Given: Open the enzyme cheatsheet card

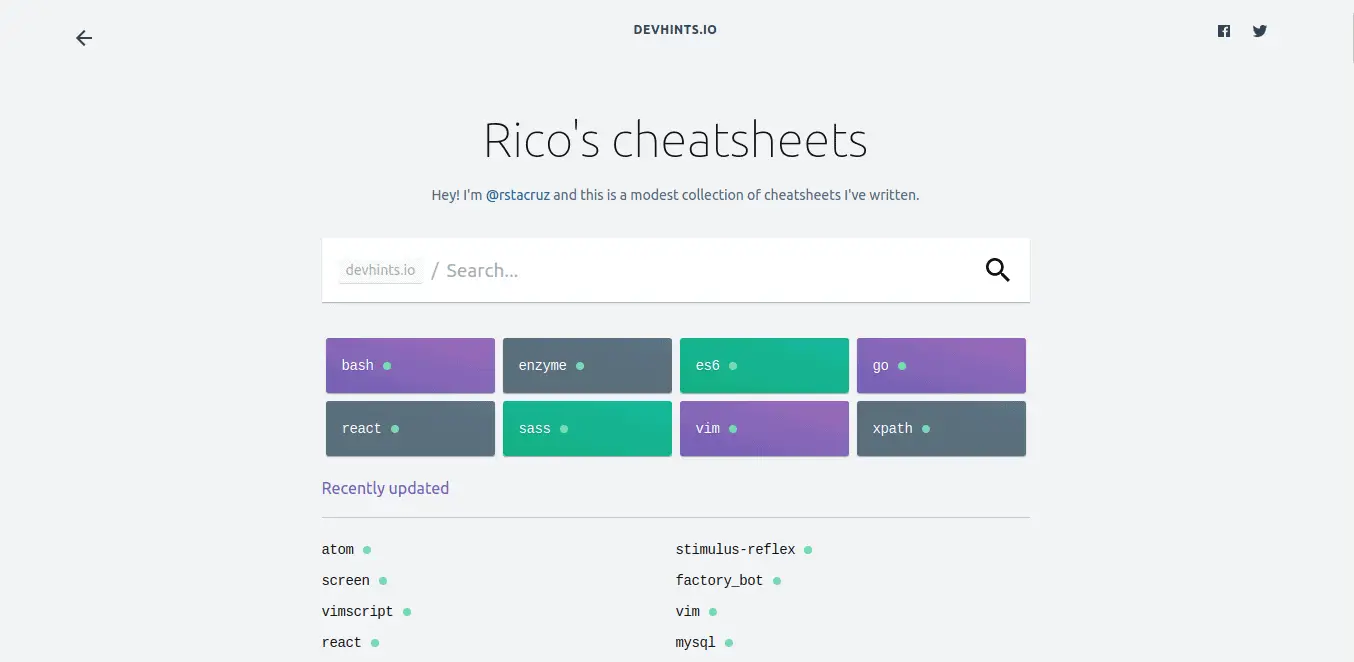Looking at the screenshot, I should coord(587,365).
